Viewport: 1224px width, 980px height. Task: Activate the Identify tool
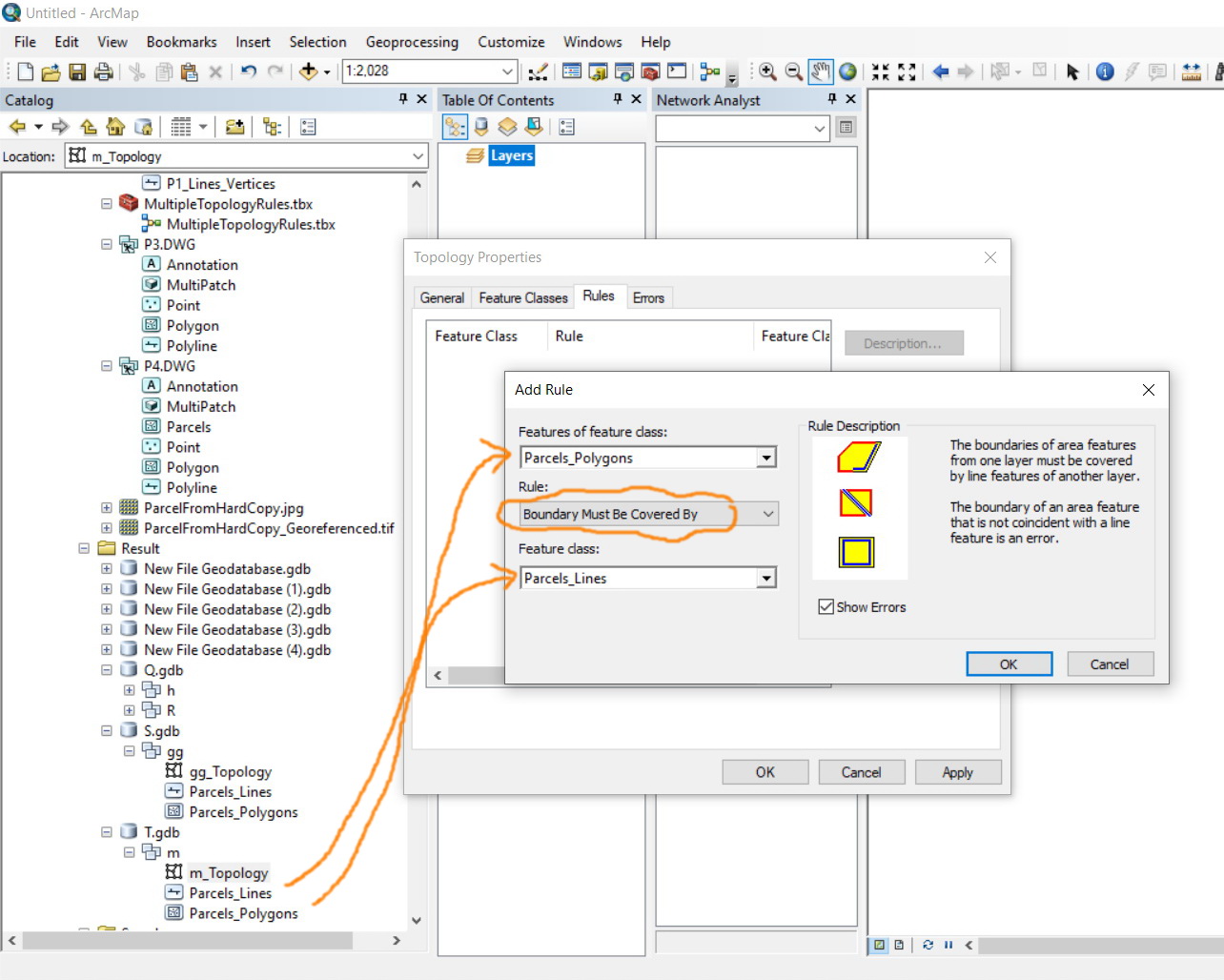point(1105,71)
